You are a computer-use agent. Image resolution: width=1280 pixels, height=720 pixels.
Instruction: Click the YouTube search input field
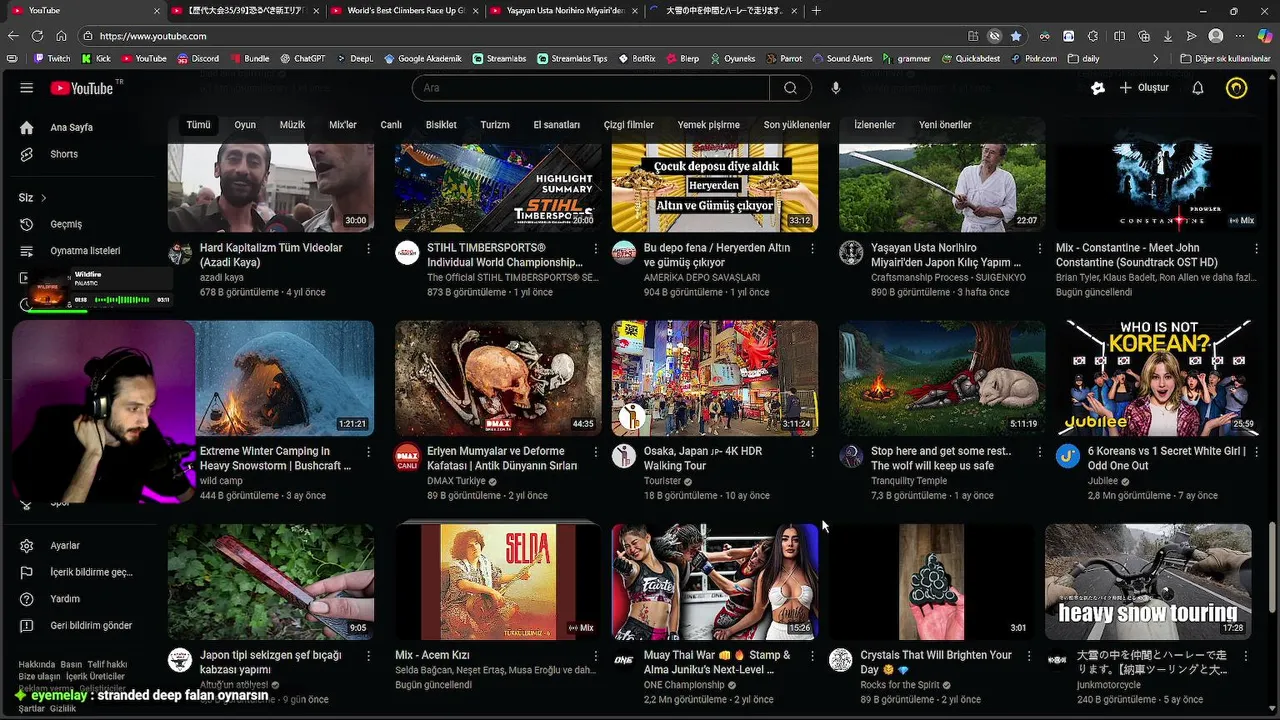click(x=591, y=88)
